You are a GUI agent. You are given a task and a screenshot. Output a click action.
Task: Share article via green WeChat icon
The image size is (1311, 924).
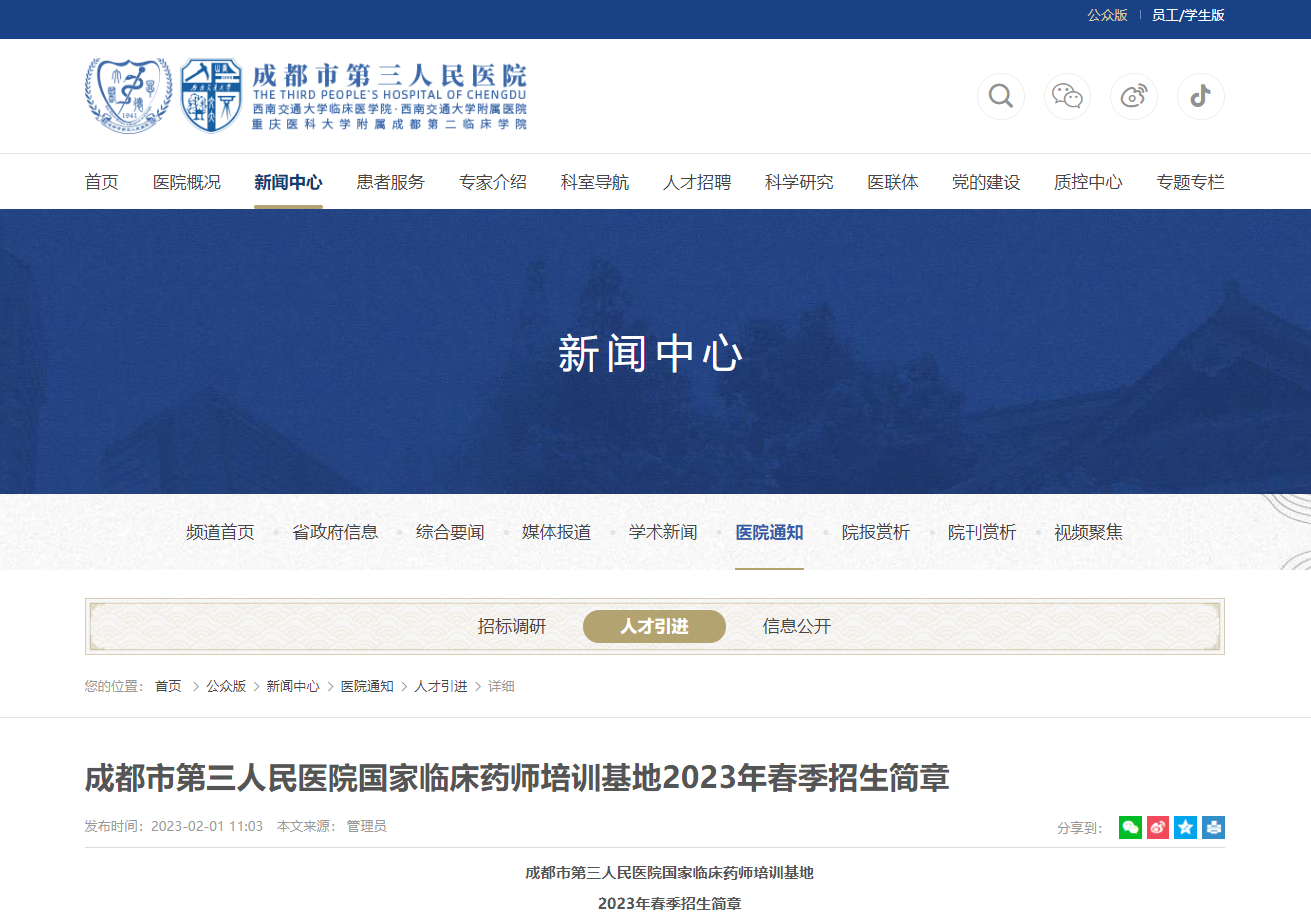[1130, 827]
